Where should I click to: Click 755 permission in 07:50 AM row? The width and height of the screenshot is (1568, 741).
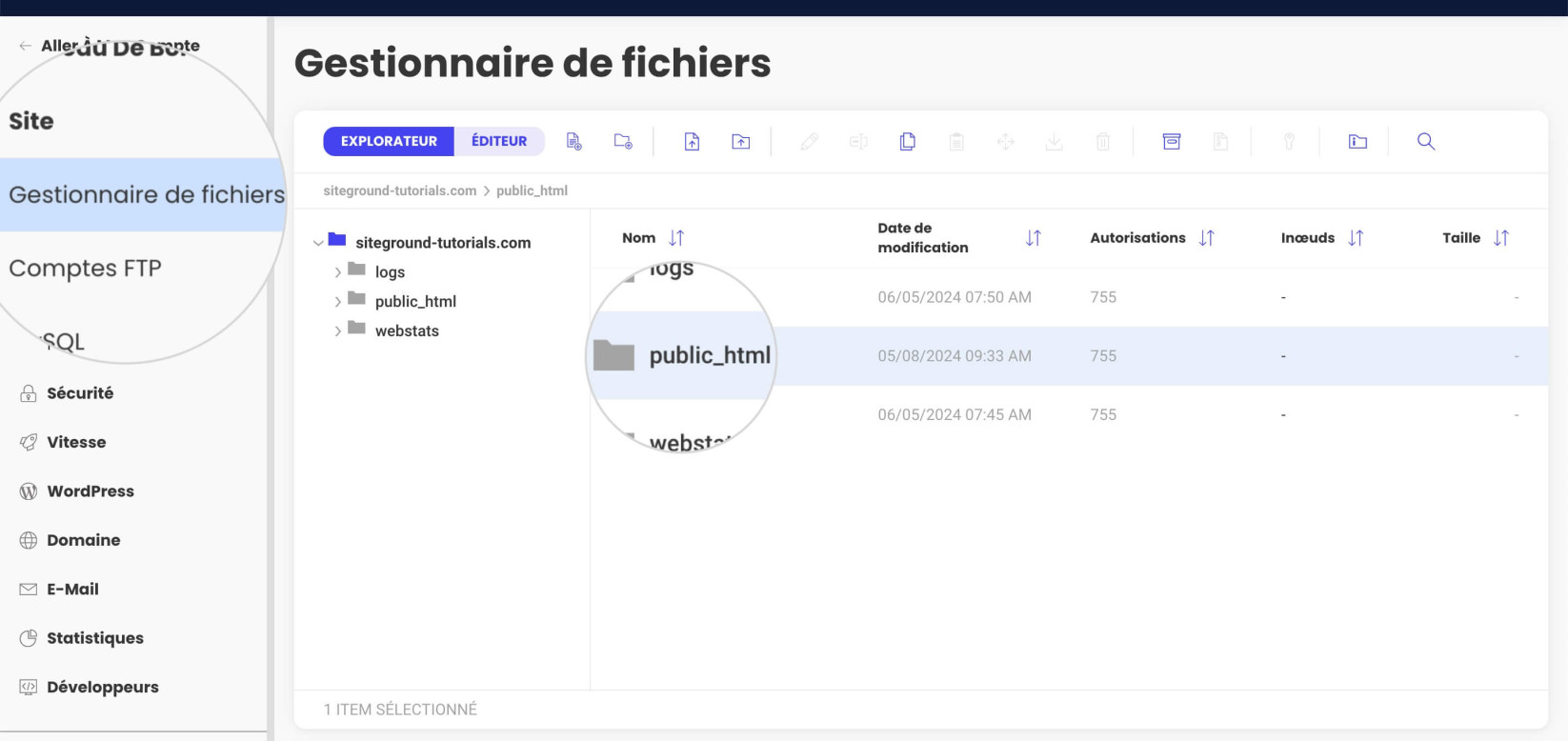click(1103, 297)
